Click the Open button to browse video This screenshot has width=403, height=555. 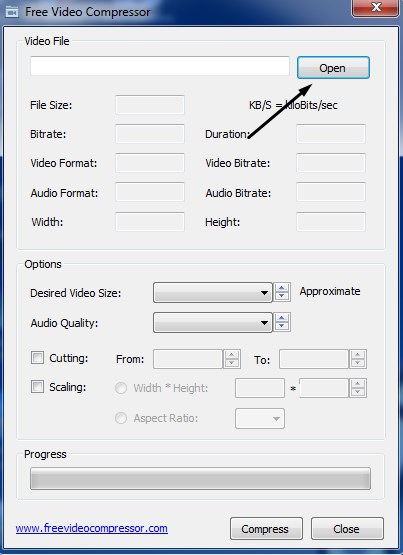click(333, 68)
